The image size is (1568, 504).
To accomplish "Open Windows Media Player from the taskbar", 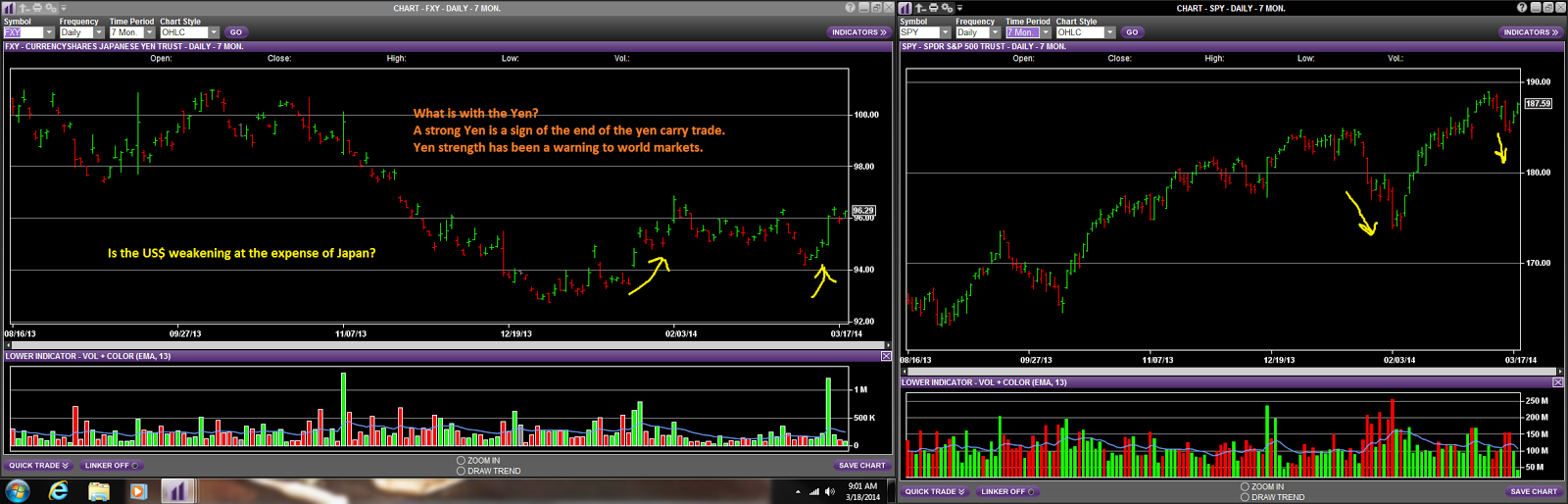I will pyautogui.click(x=138, y=491).
